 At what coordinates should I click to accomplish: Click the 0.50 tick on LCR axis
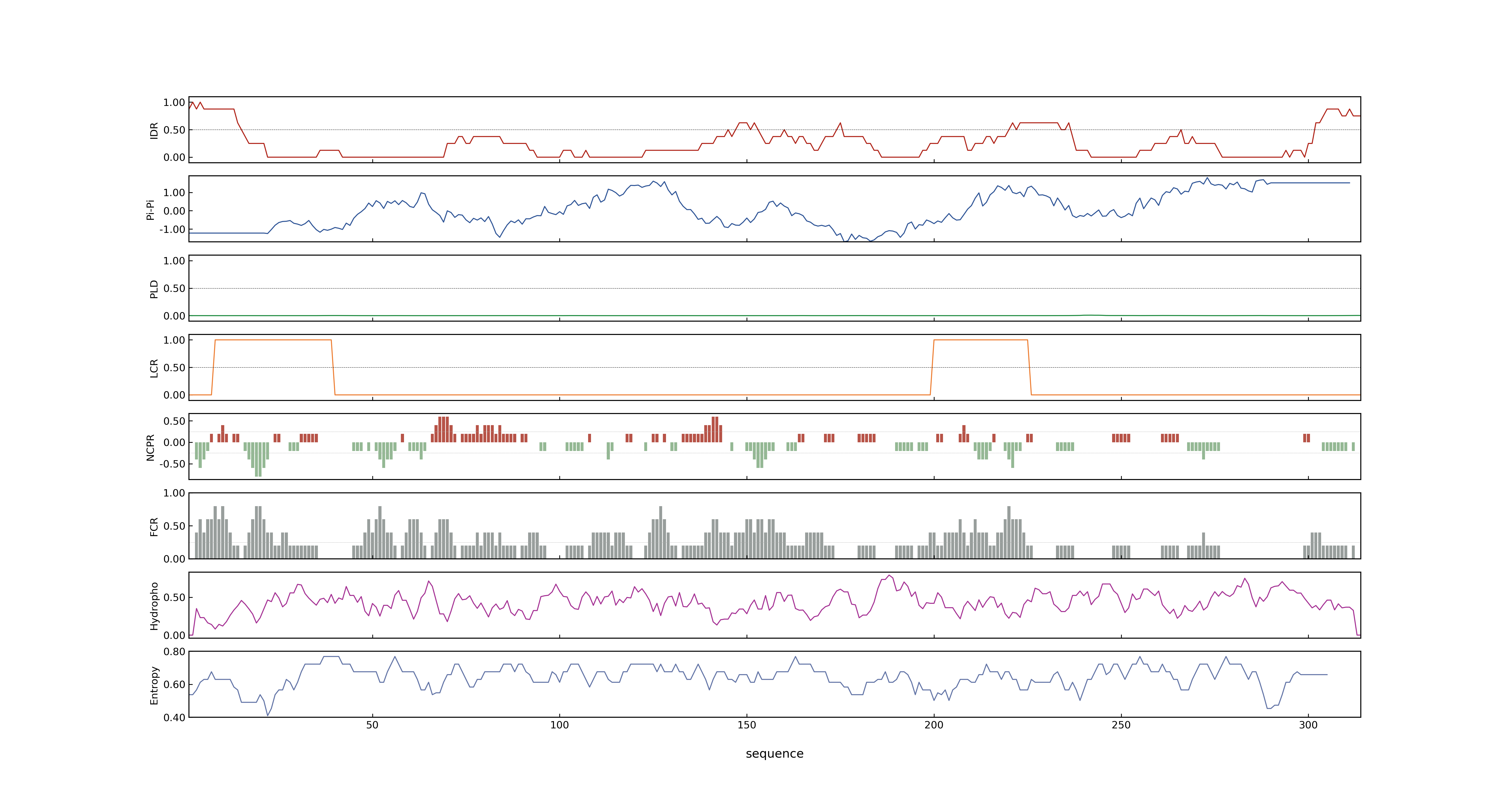(174, 367)
